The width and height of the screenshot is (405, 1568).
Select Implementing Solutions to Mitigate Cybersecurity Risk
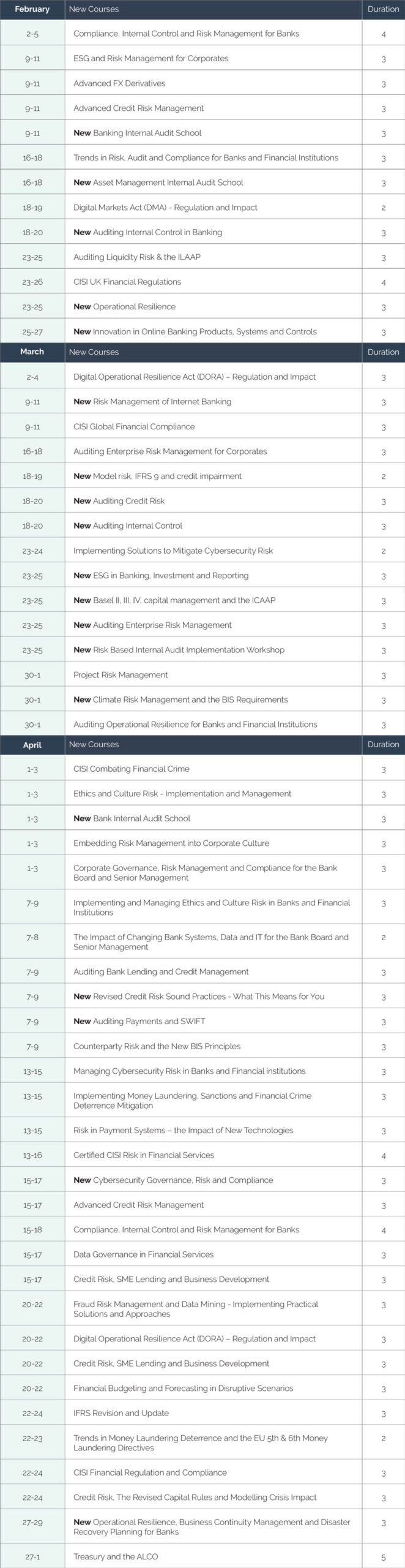[173, 551]
